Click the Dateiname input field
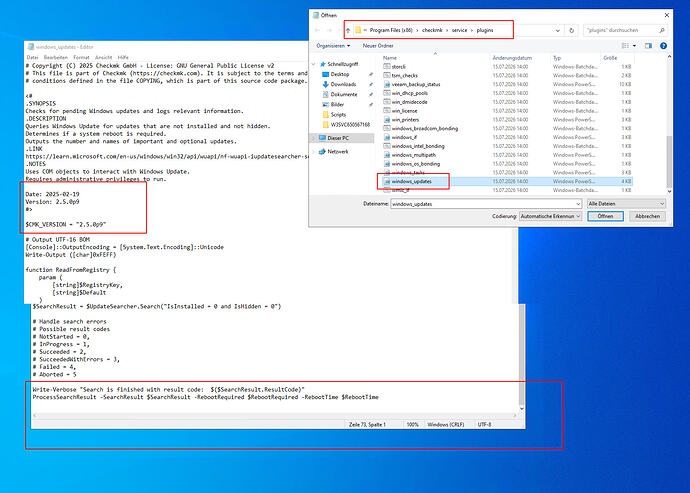 point(486,204)
